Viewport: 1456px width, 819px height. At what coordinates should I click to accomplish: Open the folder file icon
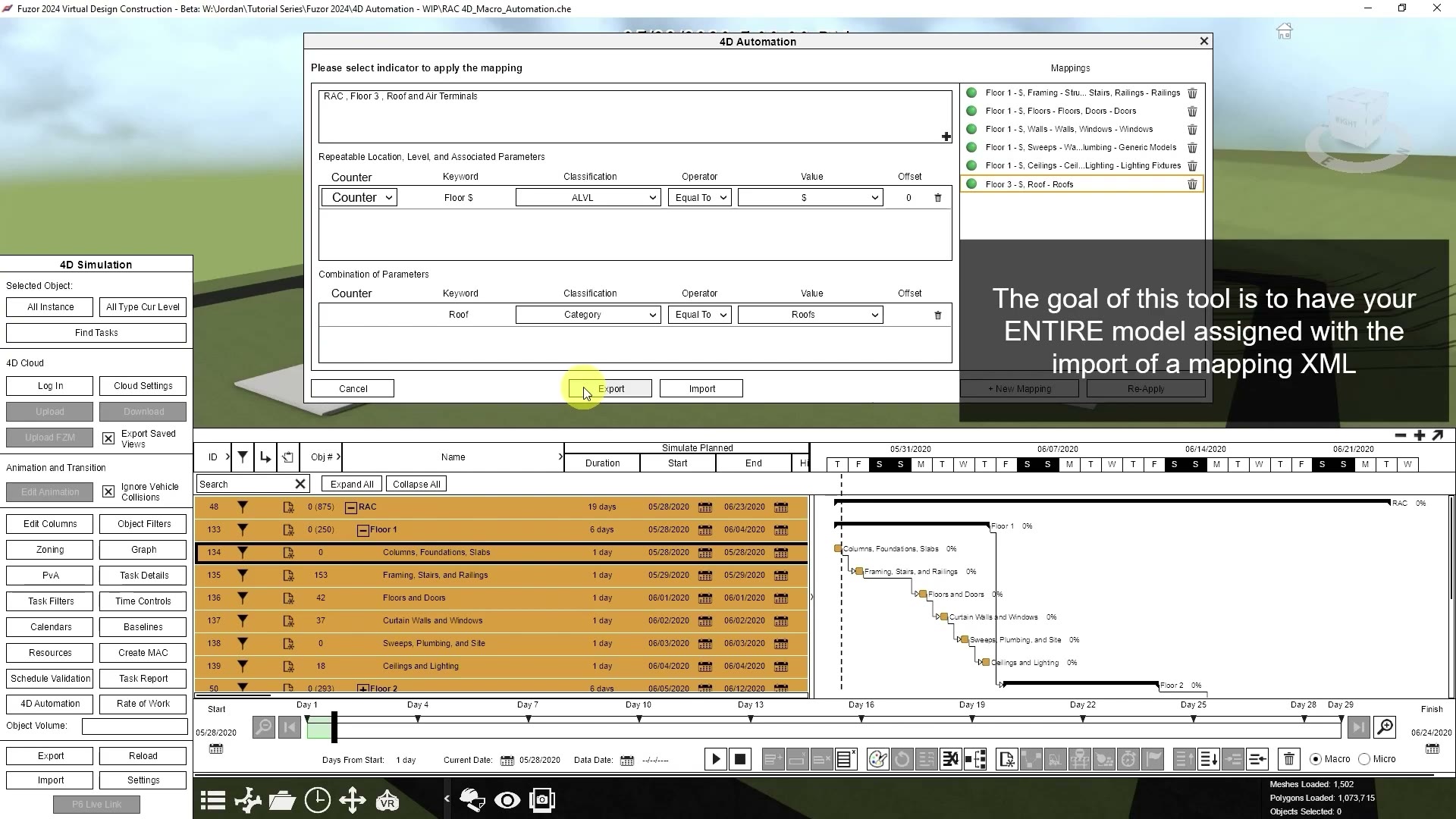(x=282, y=800)
